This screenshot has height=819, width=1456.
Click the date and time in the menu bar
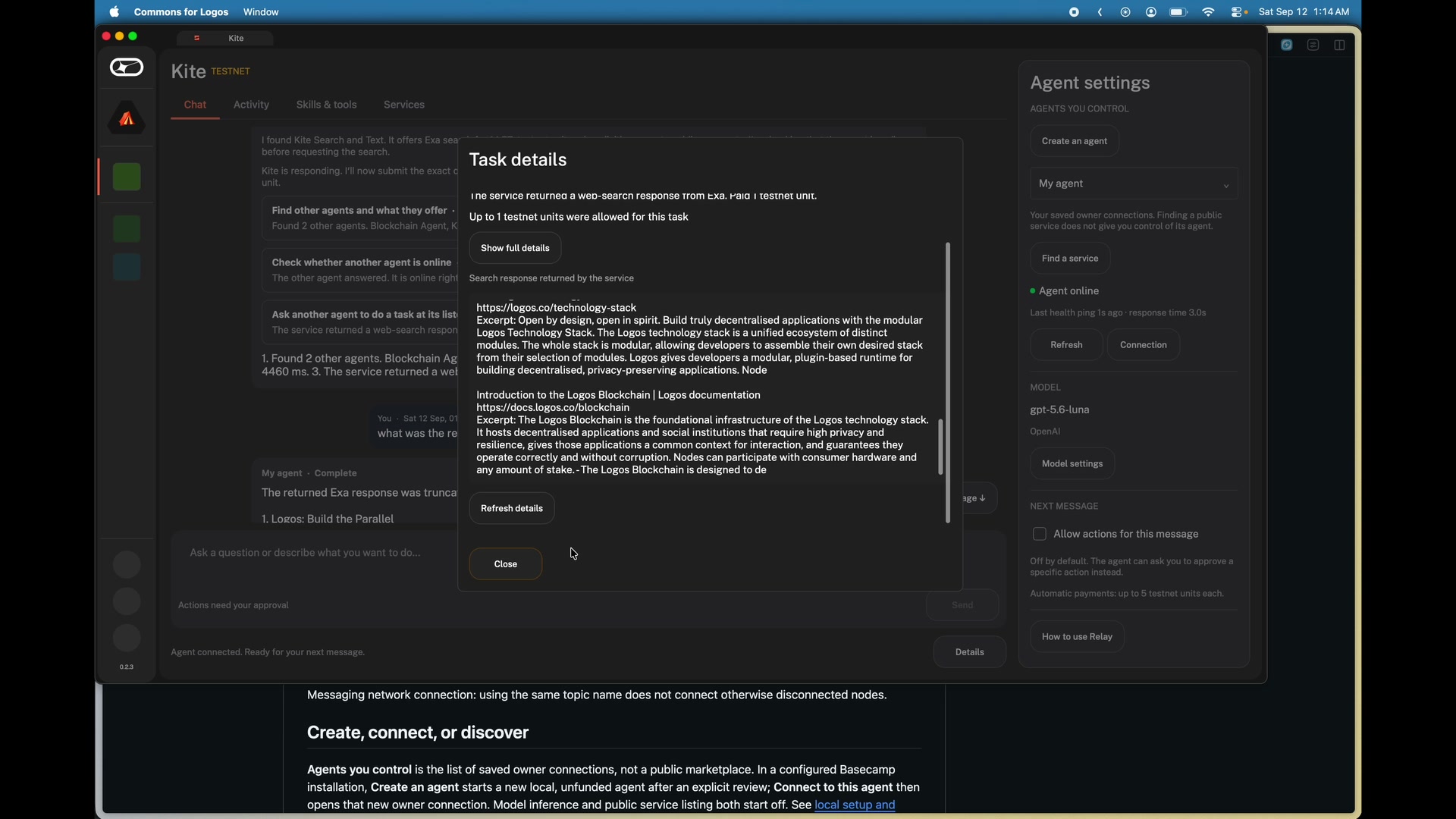tap(1304, 12)
